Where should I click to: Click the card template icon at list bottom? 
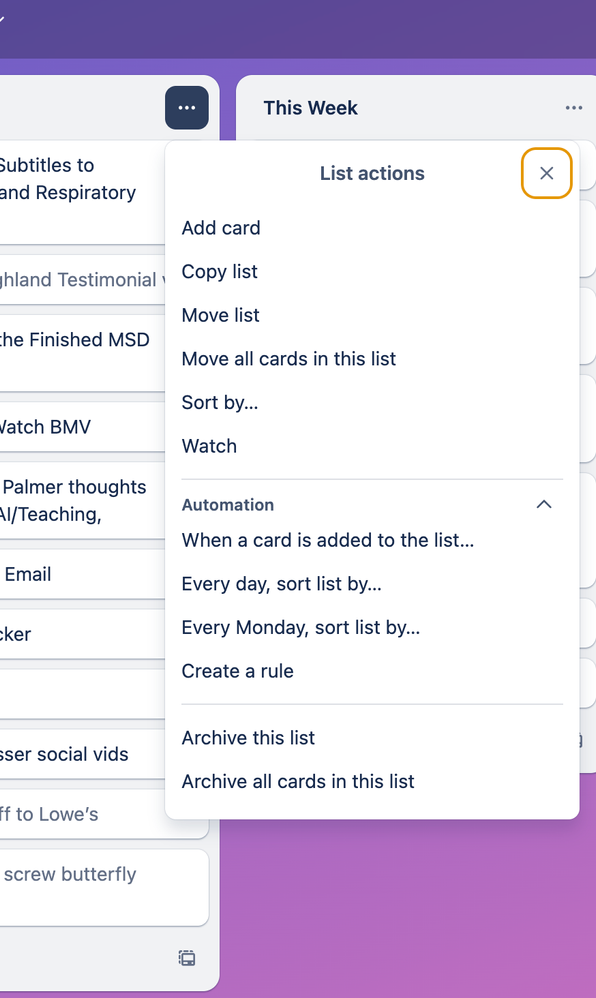tap(187, 958)
